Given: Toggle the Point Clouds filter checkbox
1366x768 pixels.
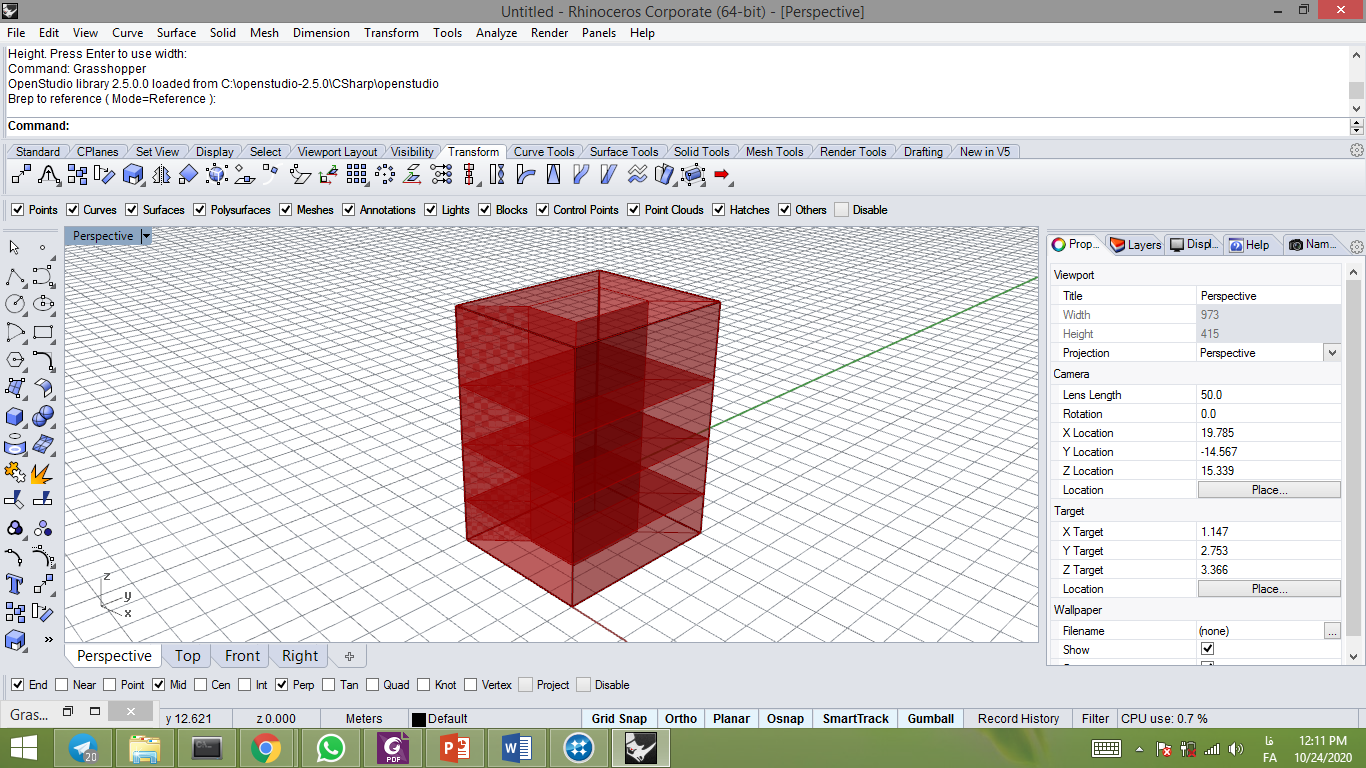Looking at the screenshot, I should pos(634,210).
